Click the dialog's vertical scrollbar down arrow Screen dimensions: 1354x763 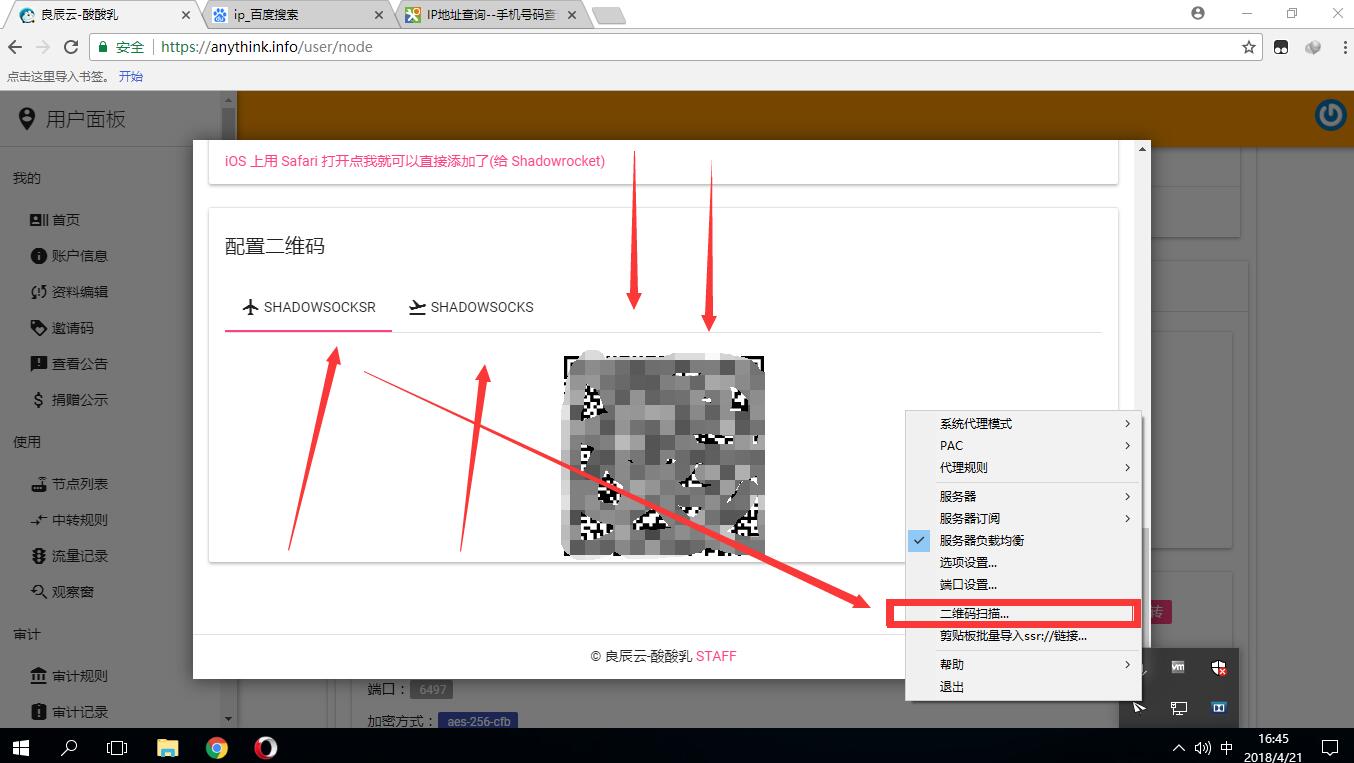pyautogui.click(x=1142, y=671)
